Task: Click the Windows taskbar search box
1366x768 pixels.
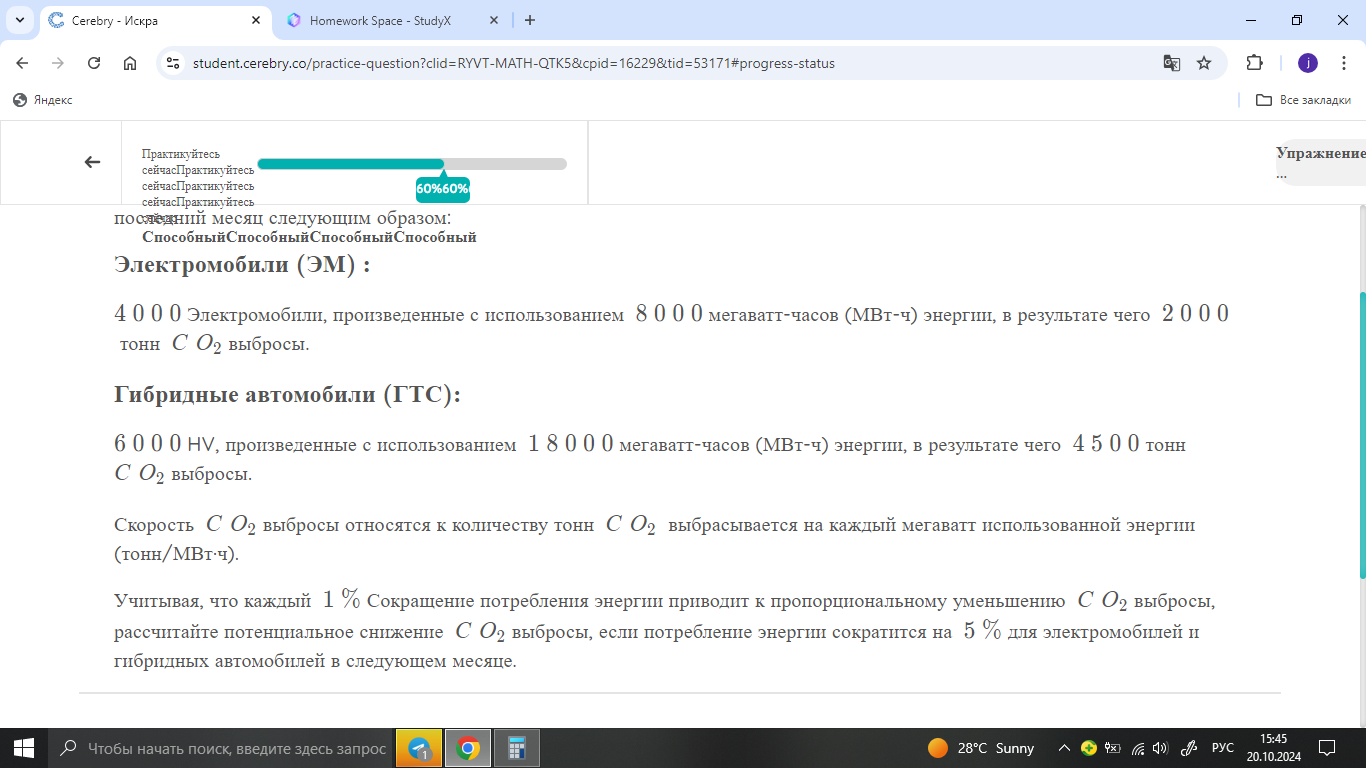Action: coord(220,748)
